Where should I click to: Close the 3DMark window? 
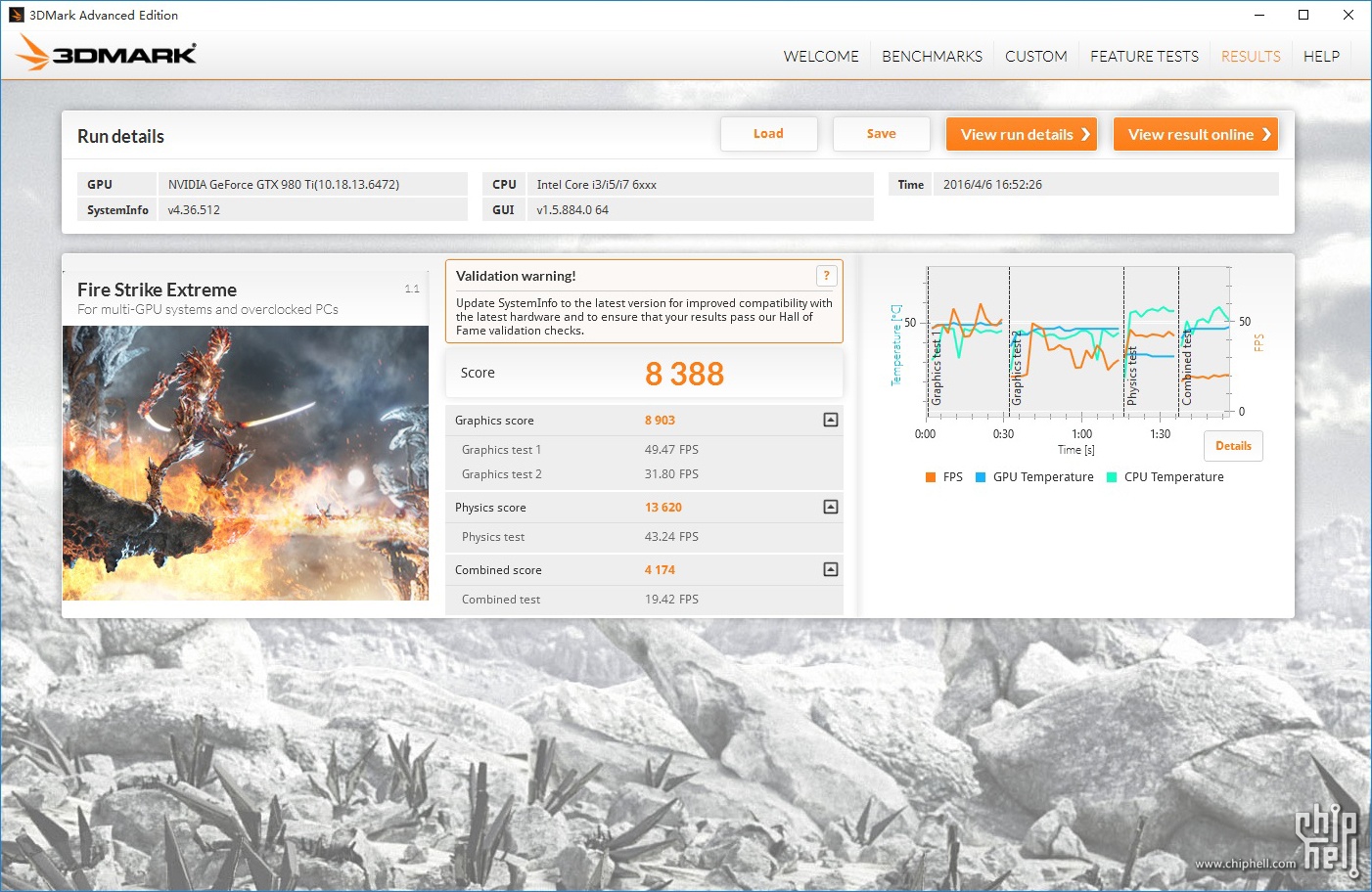pos(1349,15)
